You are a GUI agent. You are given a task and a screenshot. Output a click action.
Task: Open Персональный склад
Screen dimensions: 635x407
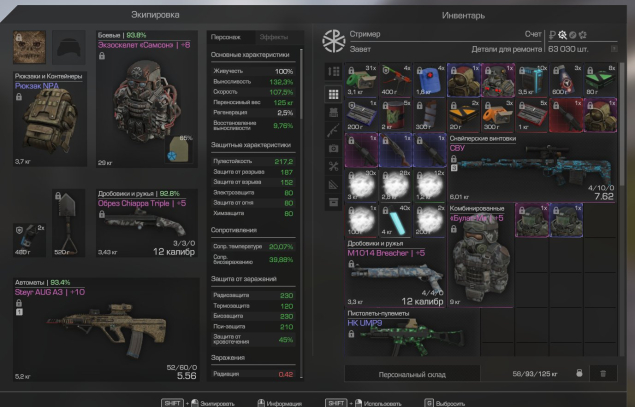[x=412, y=375]
